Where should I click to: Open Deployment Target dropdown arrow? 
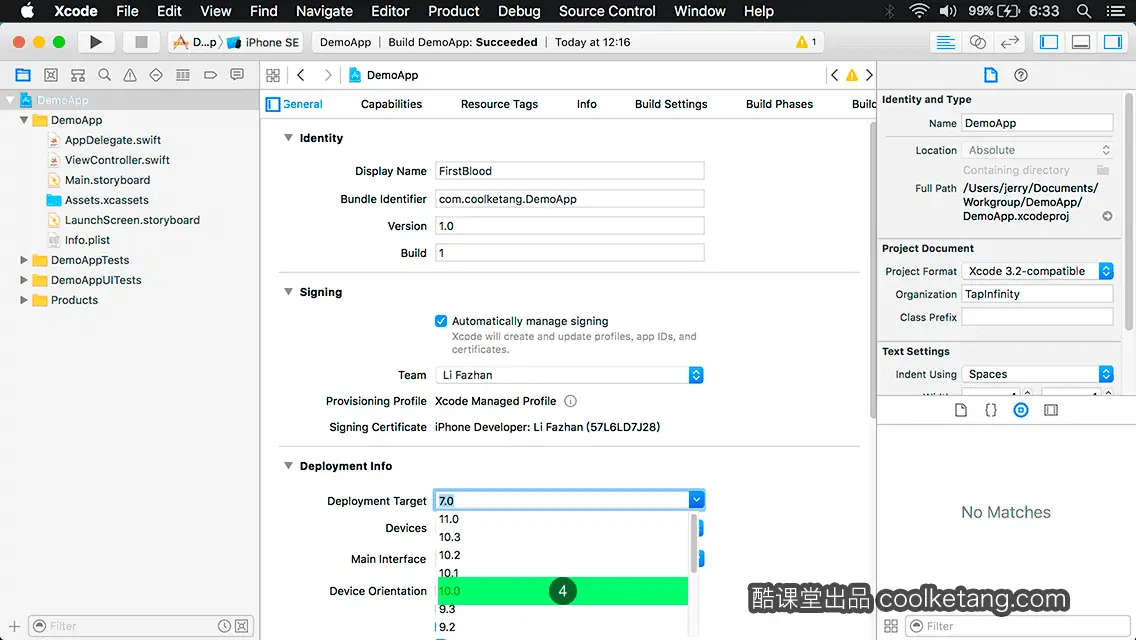(x=696, y=500)
